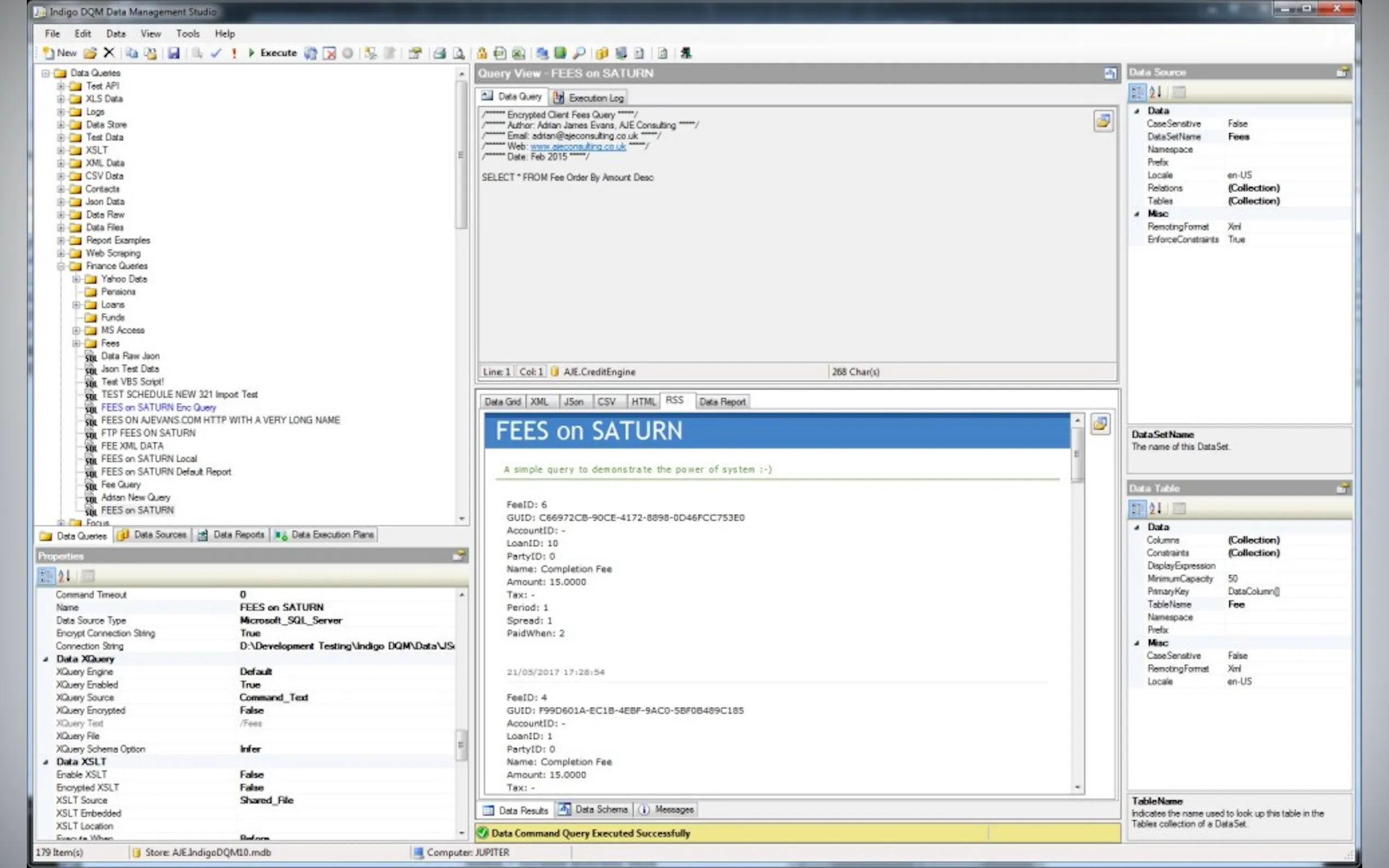
Task: Switch to the Data Grid results tab
Action: (x=502, y=402)
